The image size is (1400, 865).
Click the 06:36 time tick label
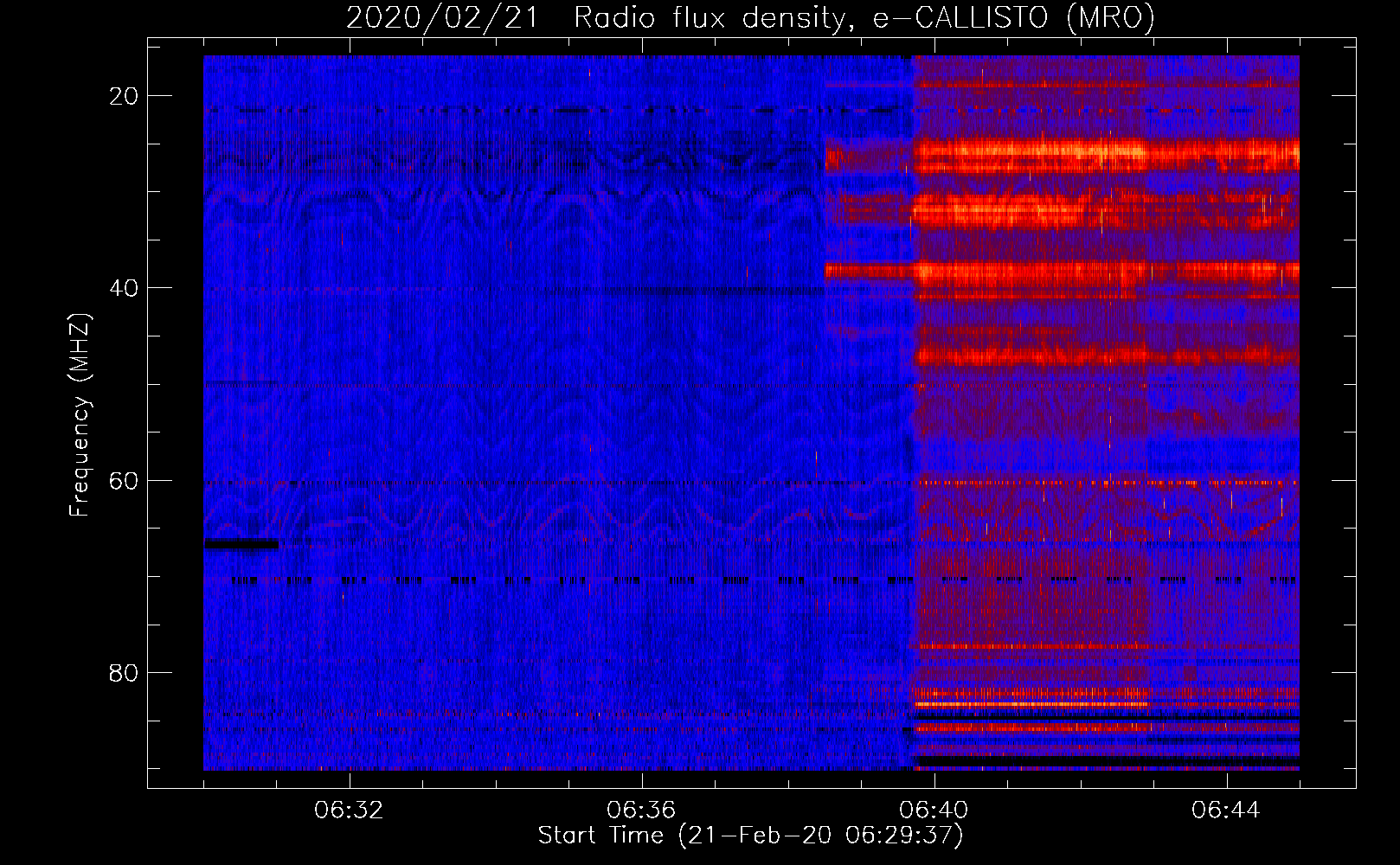[x=641, y=811]
